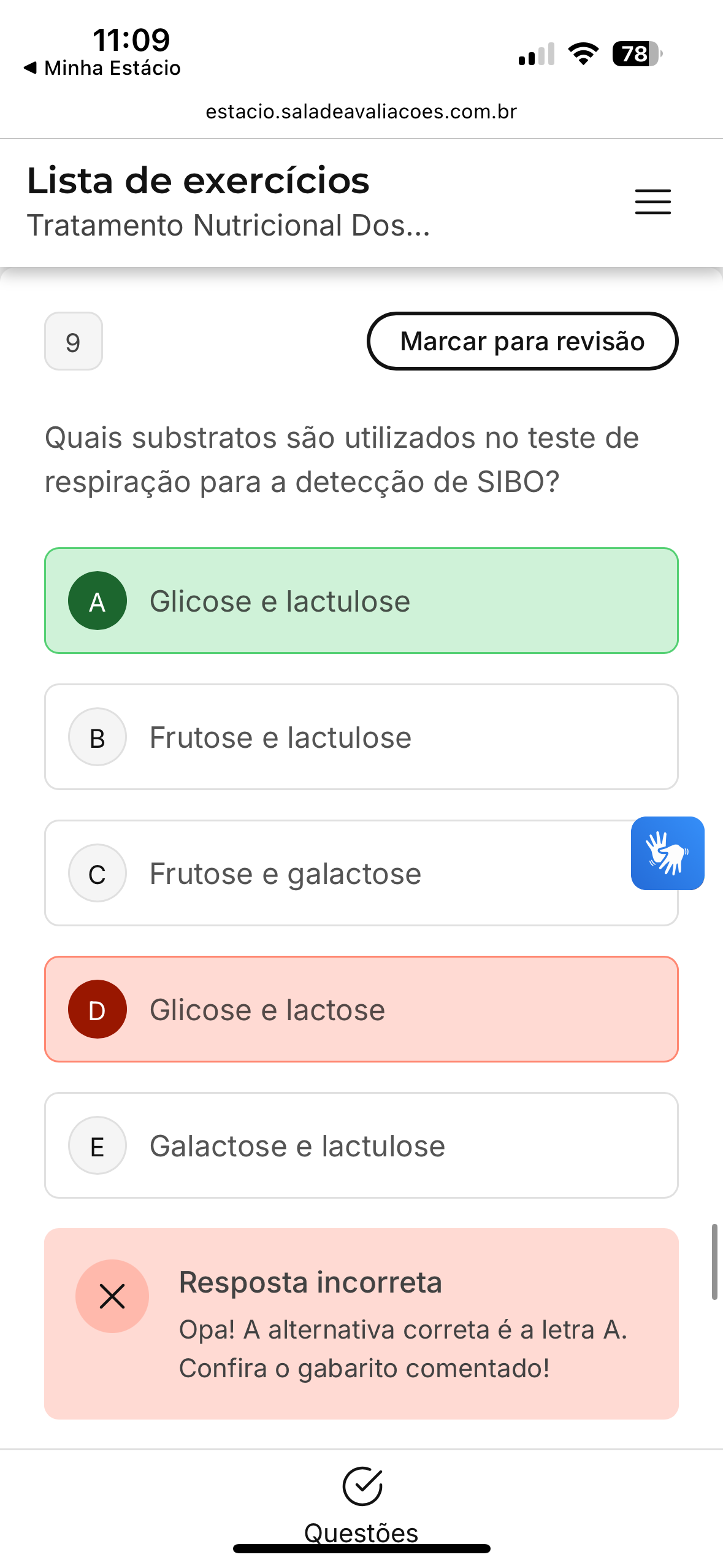Click Marcar para revisão button
This screenshot has width=723, height=1568.
(522, 341)
